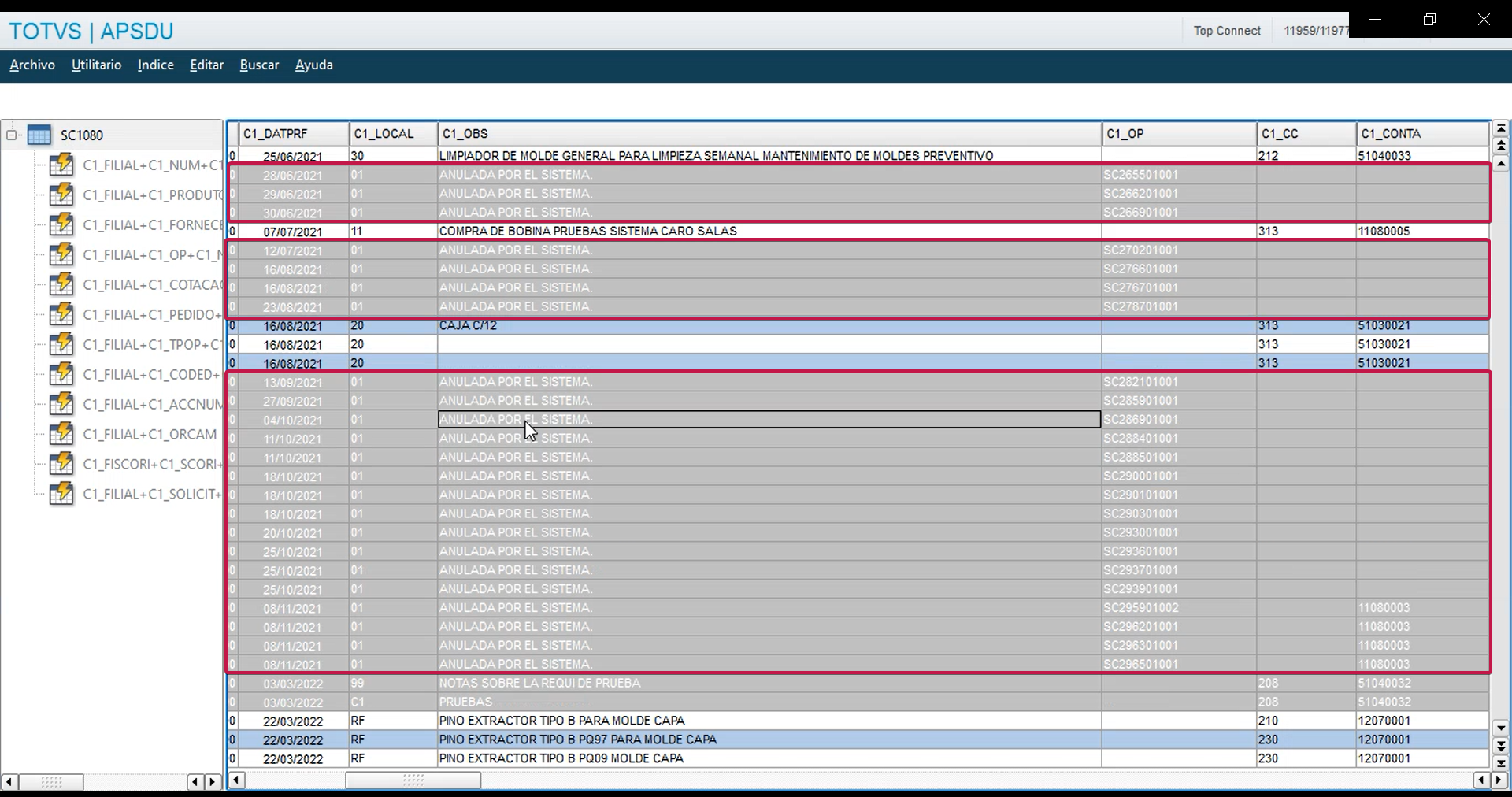Open the Buscar menu
Viewport: 1512px width, 797px height.
click(x=260, y=65)
